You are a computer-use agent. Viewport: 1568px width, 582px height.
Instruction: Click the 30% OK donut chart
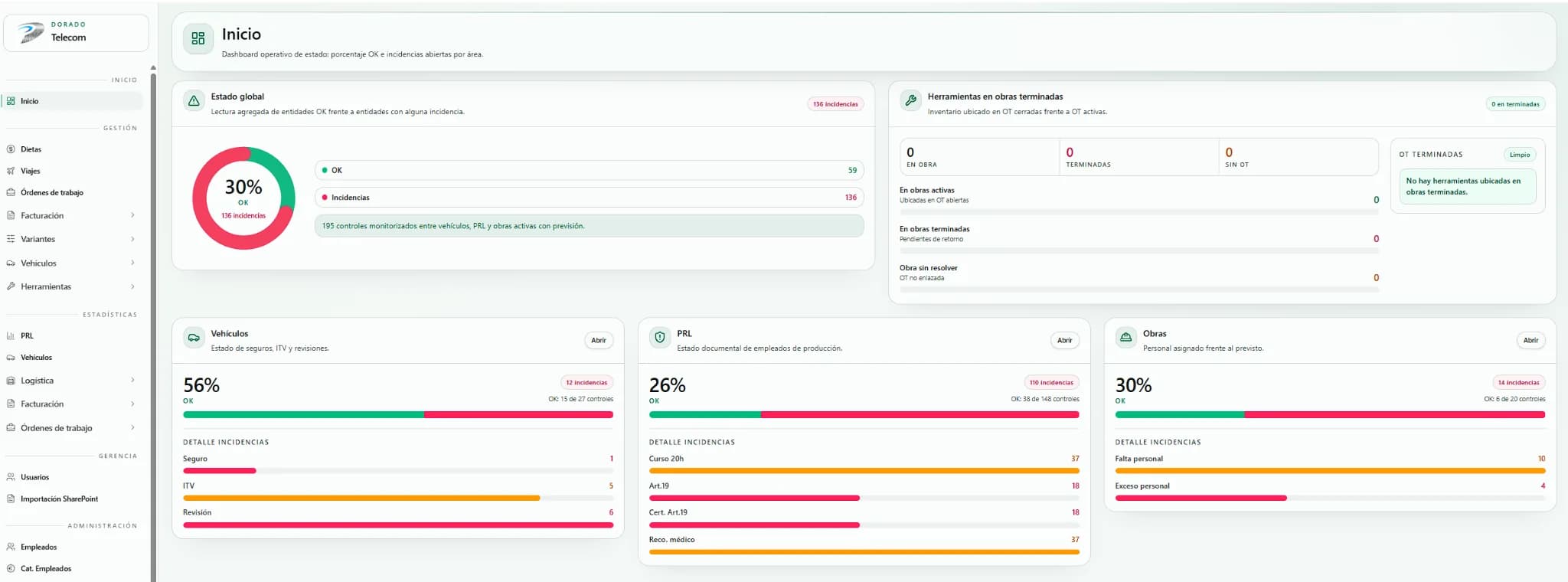[243, 198]
